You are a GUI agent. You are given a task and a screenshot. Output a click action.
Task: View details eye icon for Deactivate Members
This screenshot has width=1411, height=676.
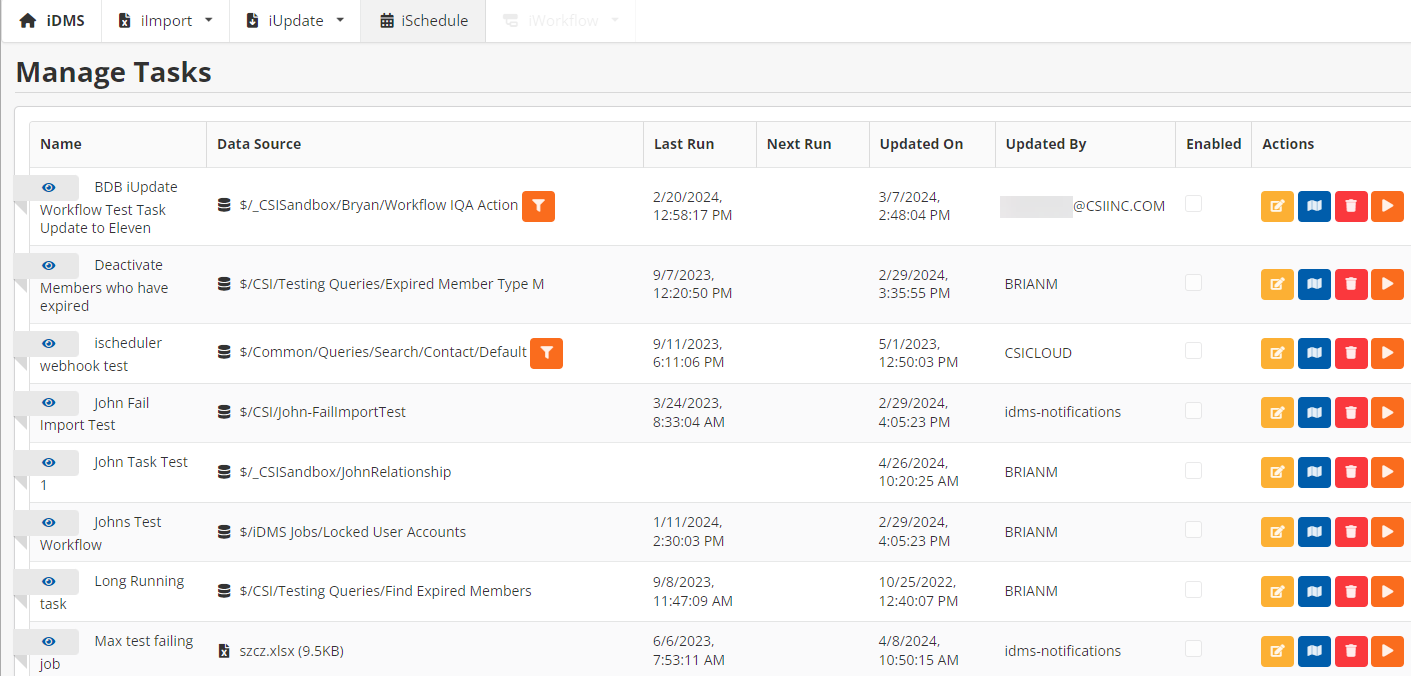(x=48, y=265)
